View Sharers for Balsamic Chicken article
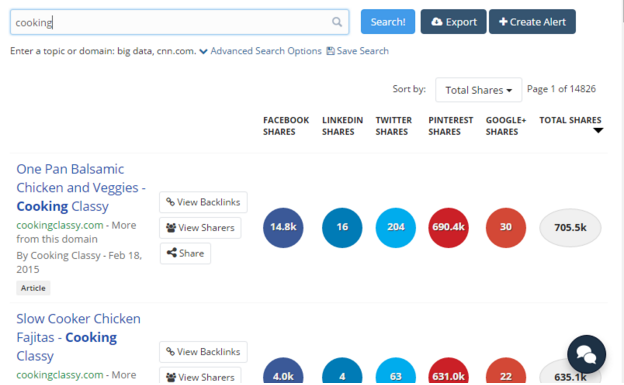Screen dimensions: 624x385 click(x=200, y=228)
